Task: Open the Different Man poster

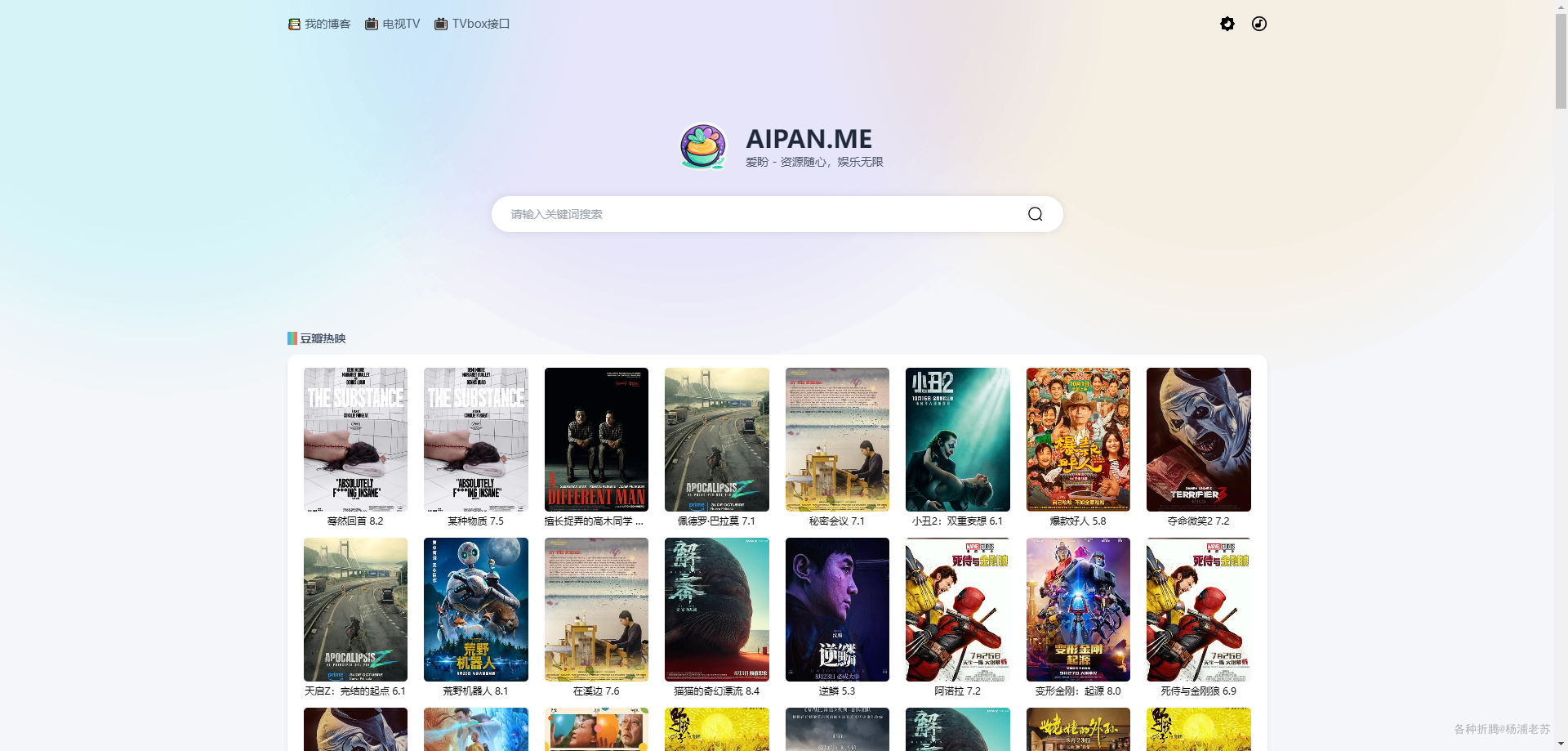Action: pyautogui.click(x=596, y=440)
